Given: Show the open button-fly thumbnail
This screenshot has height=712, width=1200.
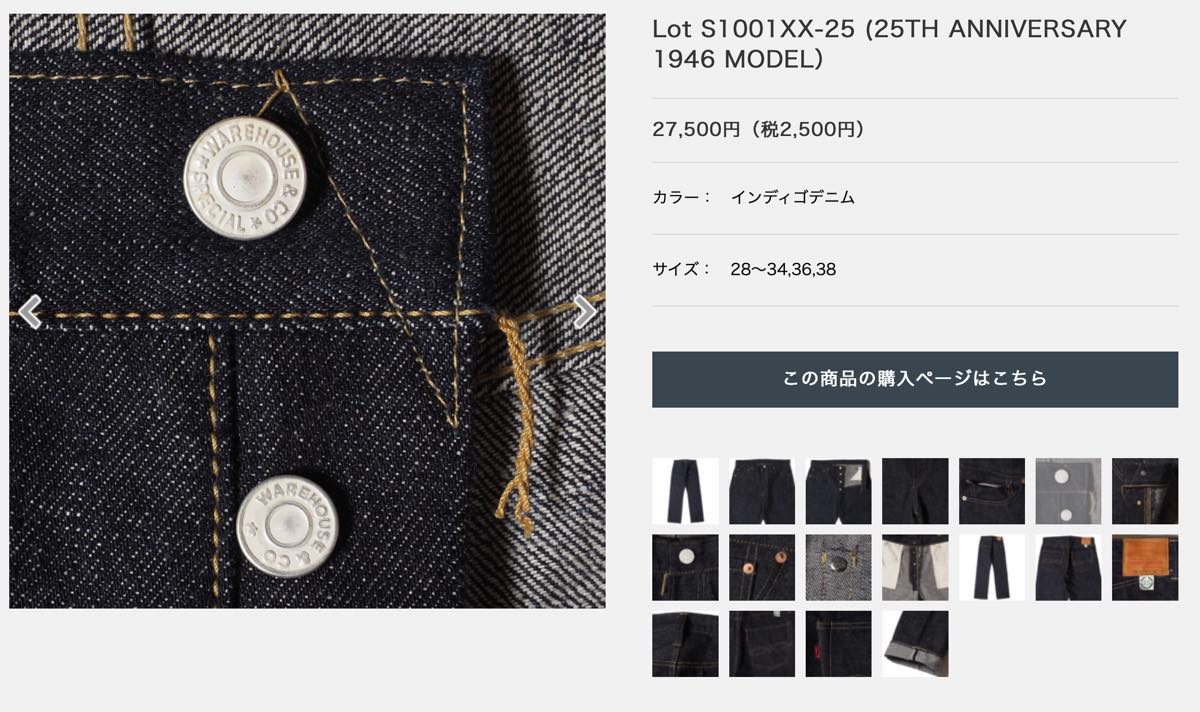Looking at the screenshot, I should pos(838,491).
